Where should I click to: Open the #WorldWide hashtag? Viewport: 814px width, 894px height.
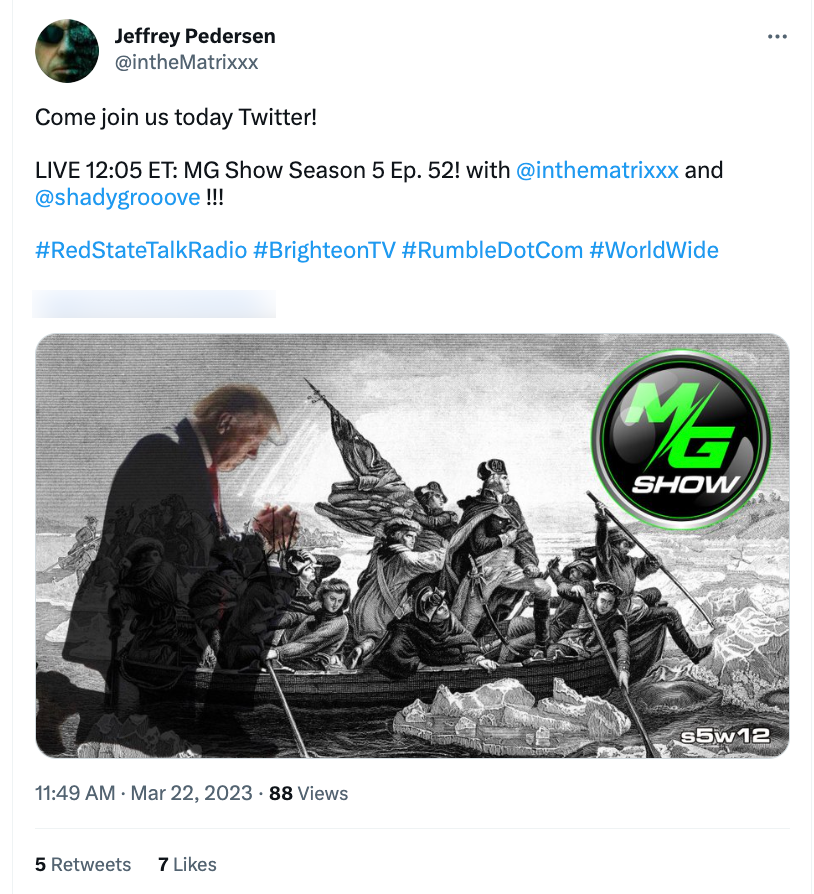[x=655, y=250]
